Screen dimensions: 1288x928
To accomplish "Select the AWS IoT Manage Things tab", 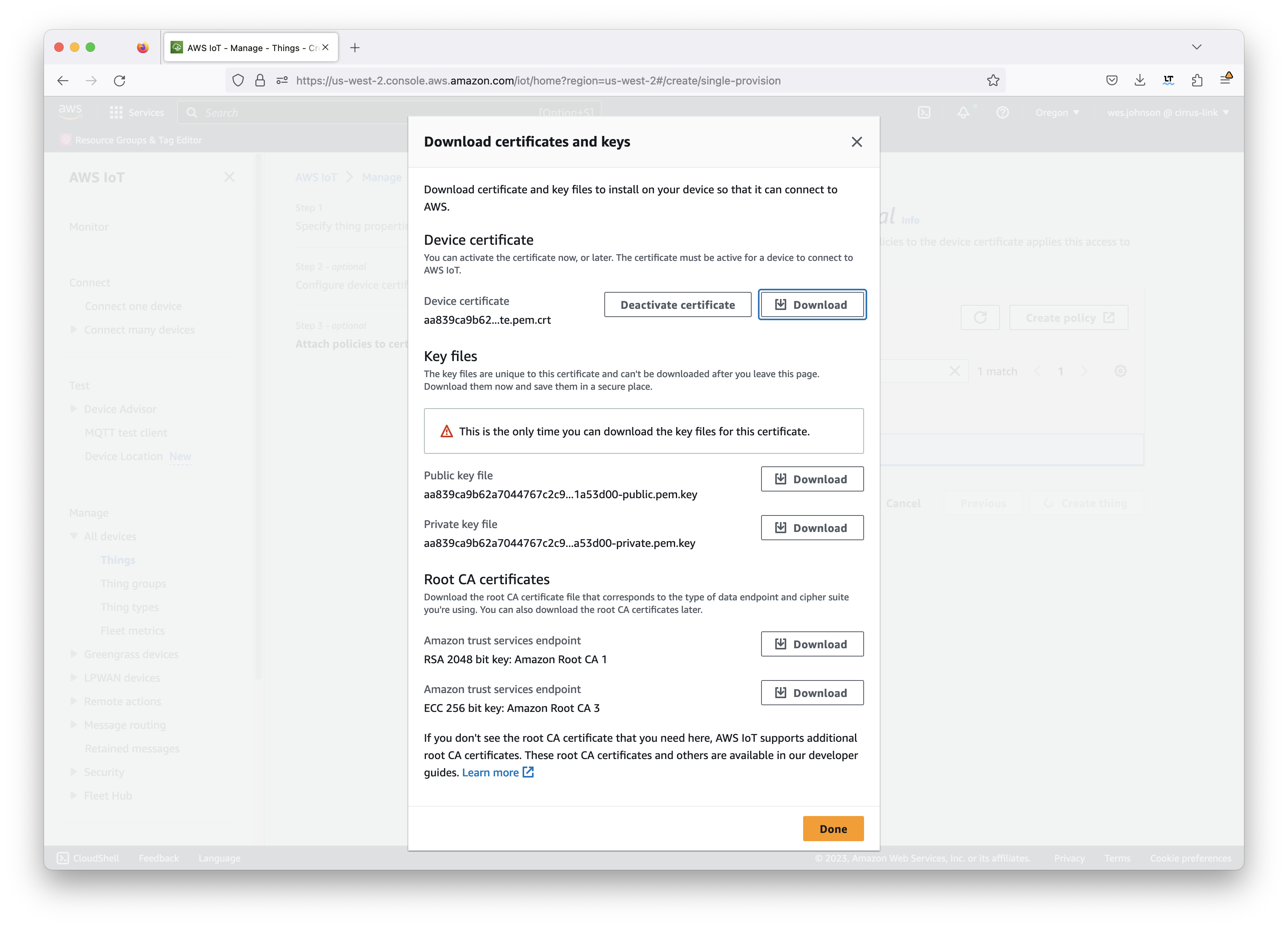I will (x=251, y=48).
